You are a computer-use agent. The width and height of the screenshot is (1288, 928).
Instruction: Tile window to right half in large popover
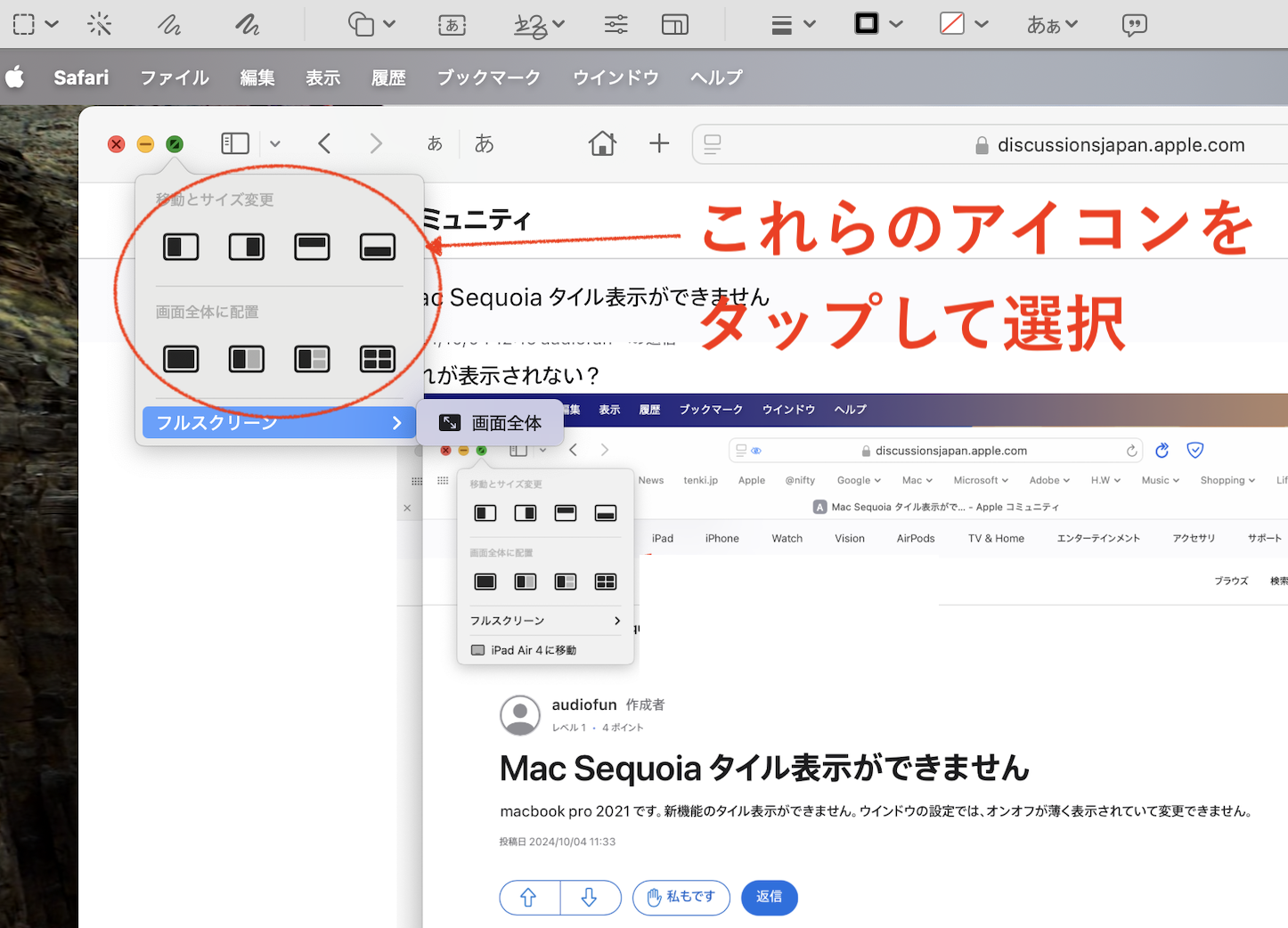[x=247, y=247]
